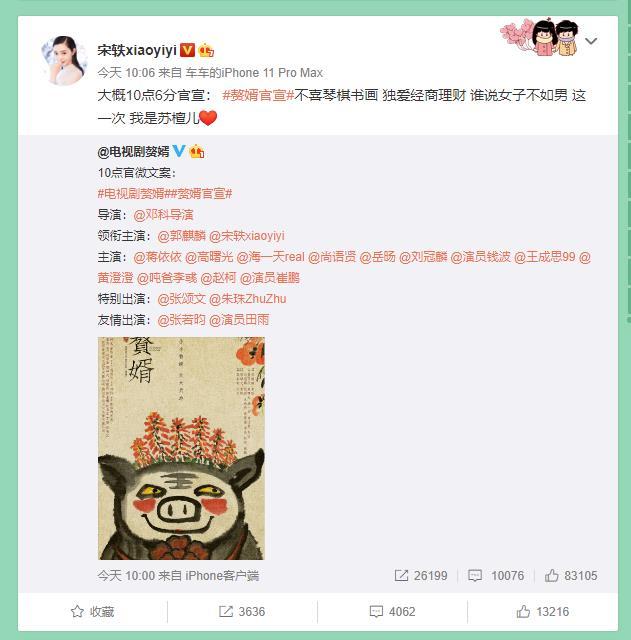The image size is (631, 640).
Task: Like the original post with 83105 likes
Action: coord(571,576)
